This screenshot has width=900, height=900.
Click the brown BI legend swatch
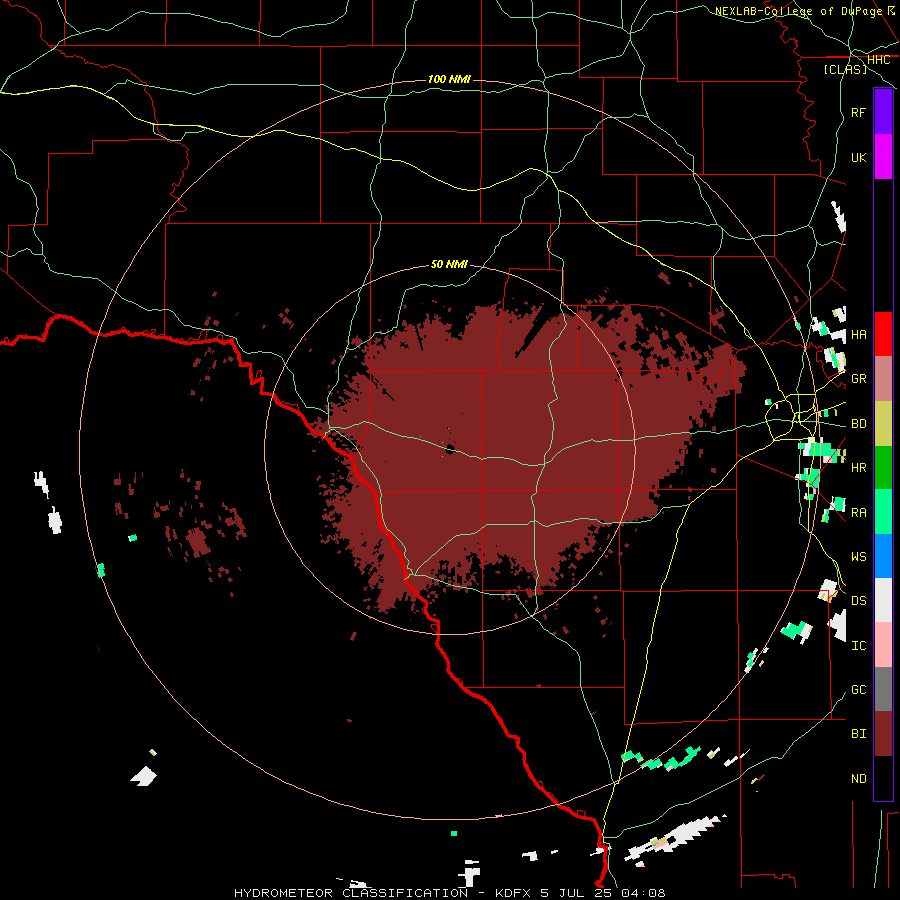883,734
